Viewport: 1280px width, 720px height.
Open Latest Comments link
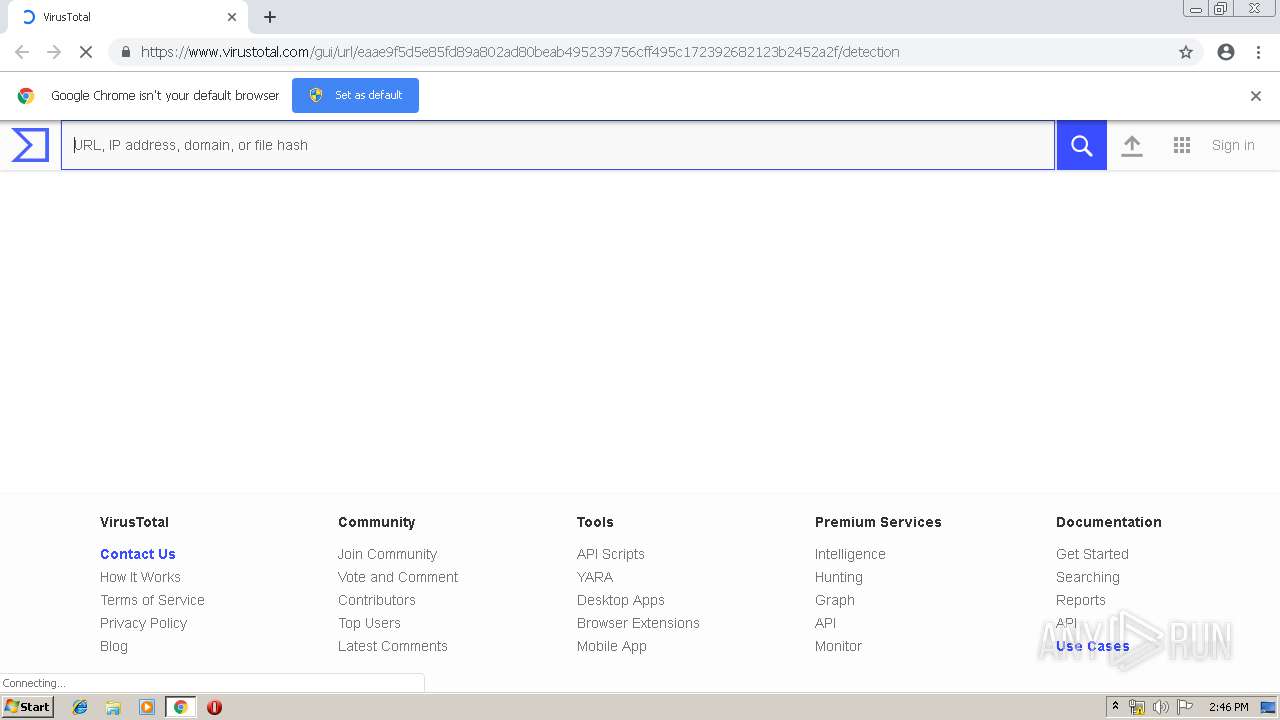point(392,646)
